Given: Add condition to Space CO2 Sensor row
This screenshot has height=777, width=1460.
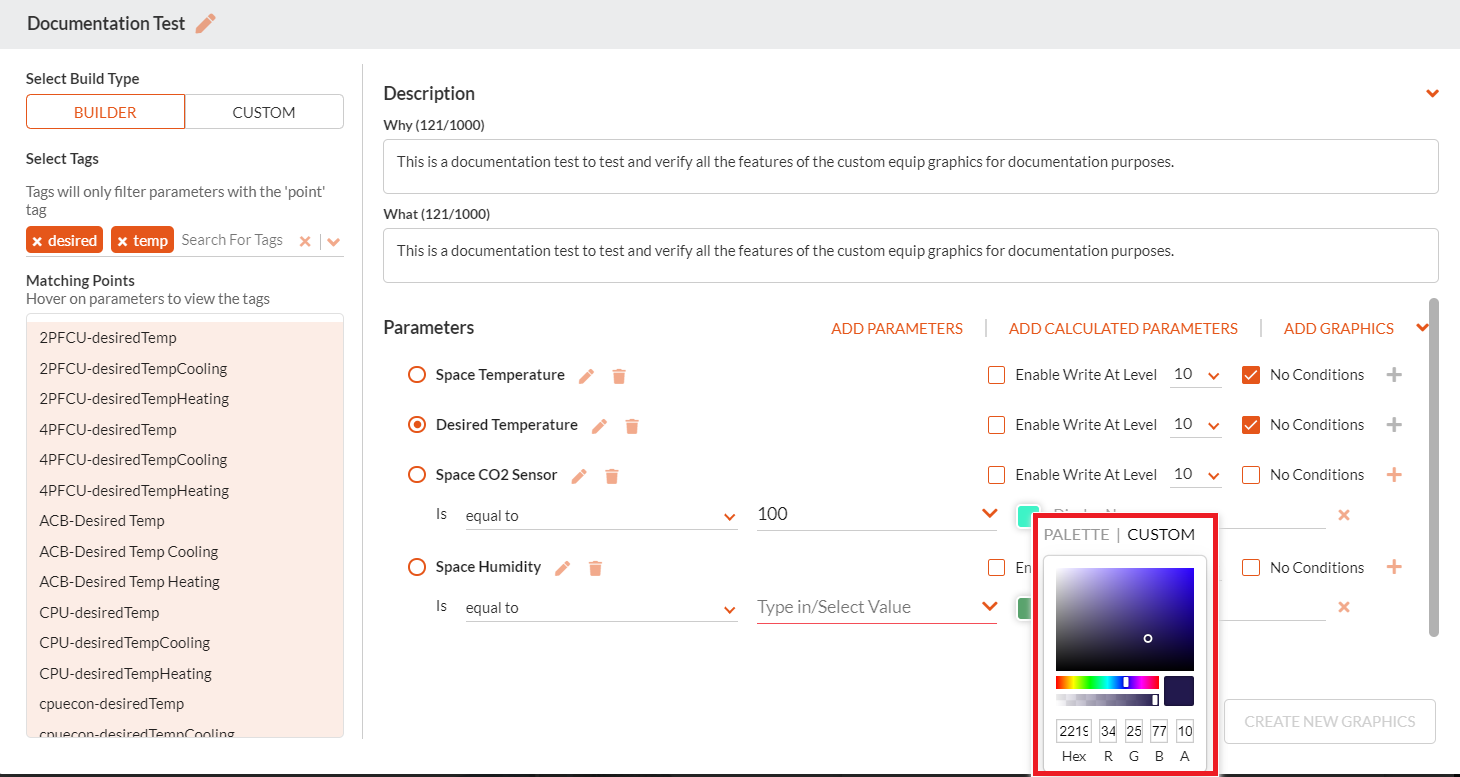Looking at the screenshot, I should (x=1394, y=475).
